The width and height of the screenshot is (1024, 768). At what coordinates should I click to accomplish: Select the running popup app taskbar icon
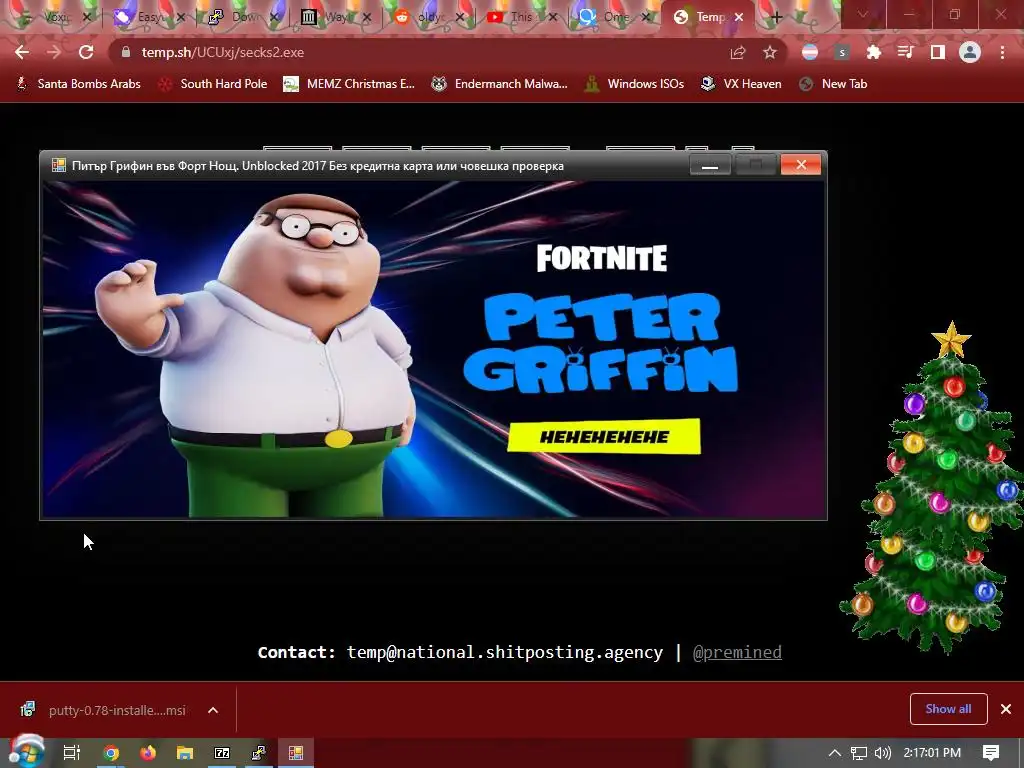coord(296,753)
